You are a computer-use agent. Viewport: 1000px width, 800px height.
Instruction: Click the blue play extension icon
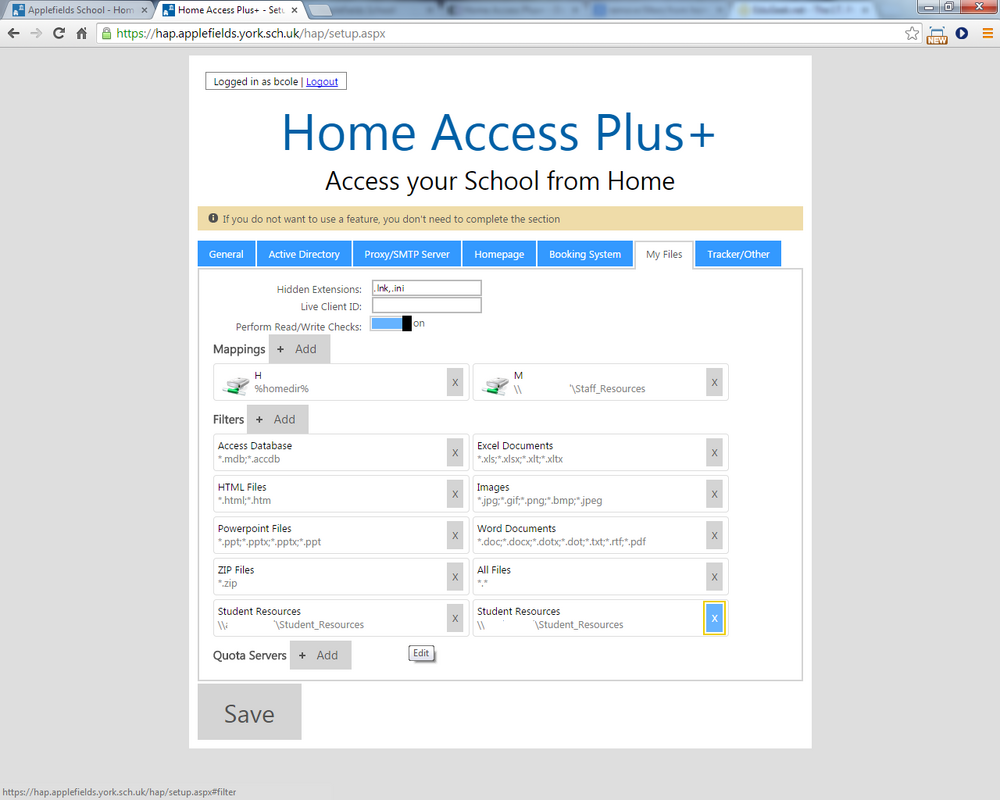(962, 33)
